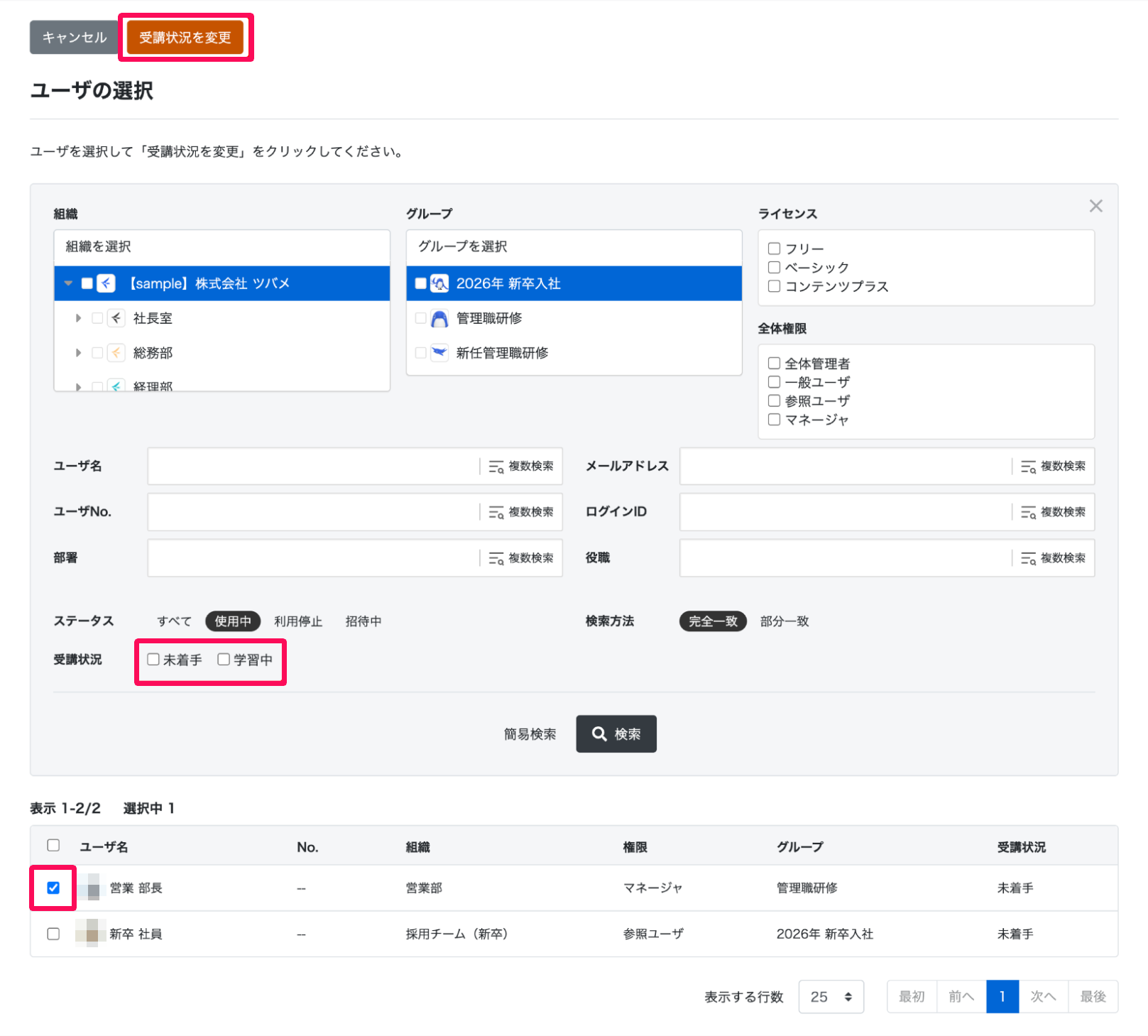Focus the 役職 input field

845,558
